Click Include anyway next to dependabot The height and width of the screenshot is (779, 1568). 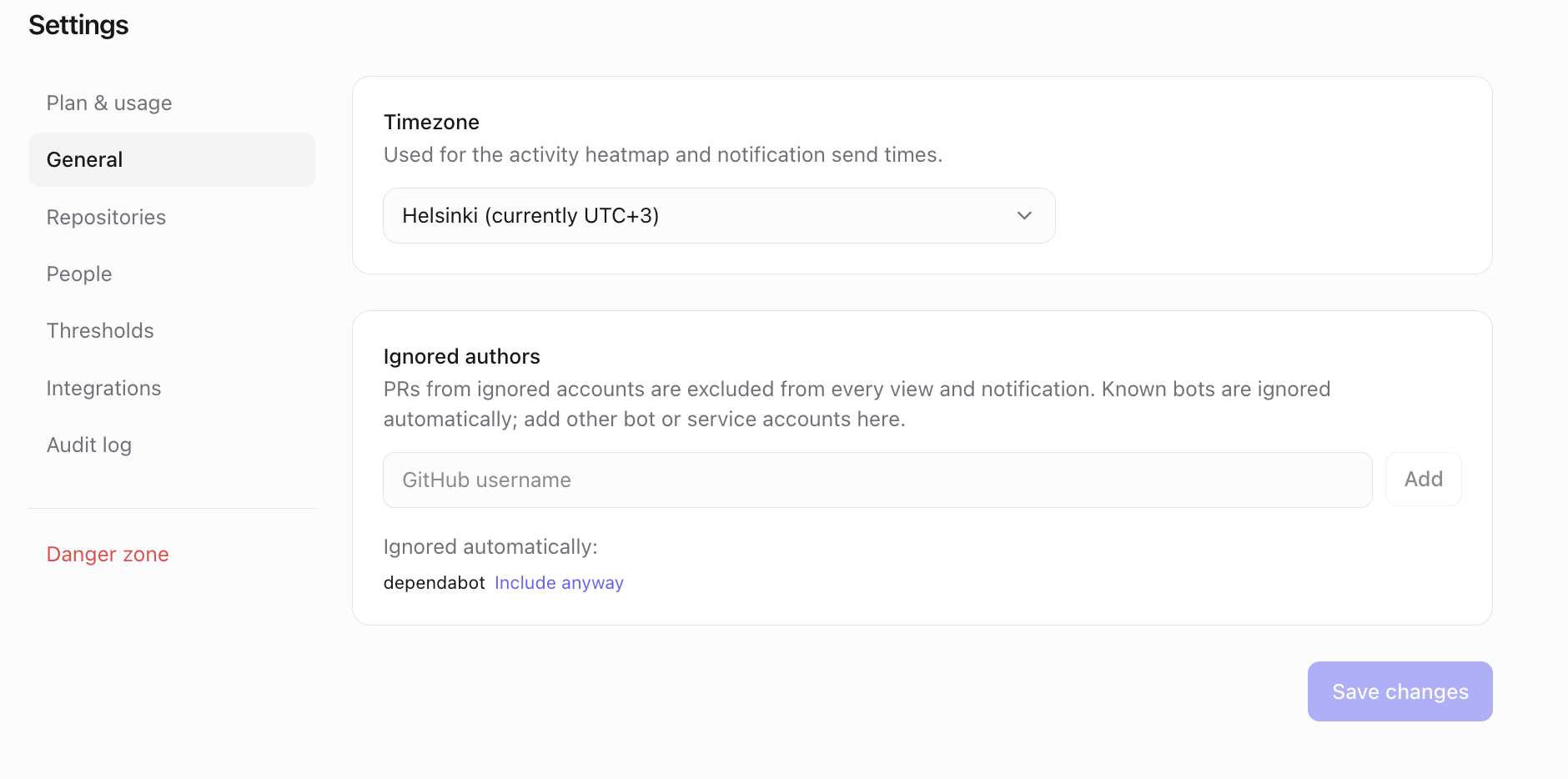(x=559, y=583)
